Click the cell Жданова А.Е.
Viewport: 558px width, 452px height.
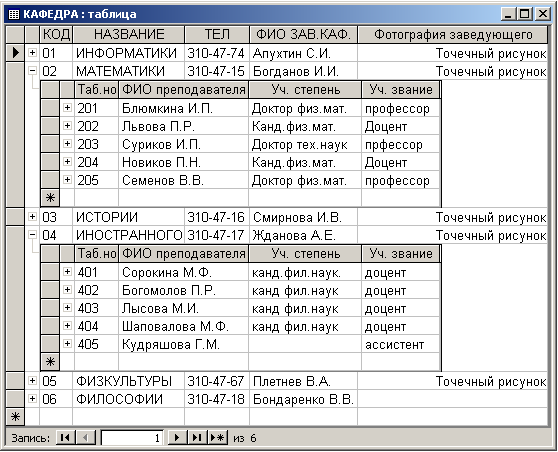pyautogui.click(x=303, y=235)
